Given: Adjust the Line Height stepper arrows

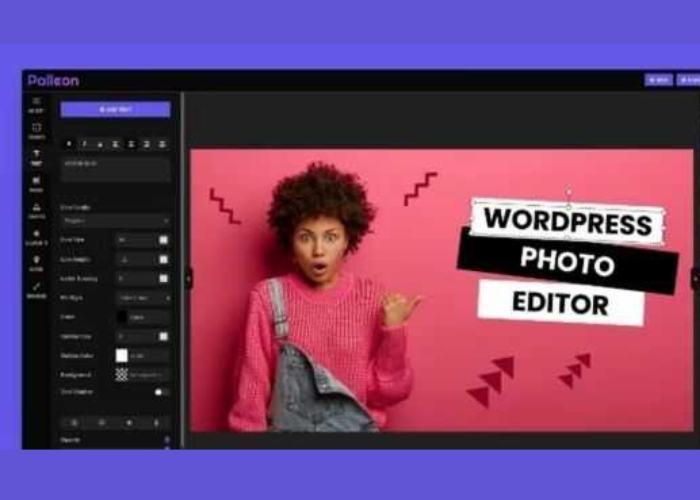Looking at the screenshot, I should 164,259.
